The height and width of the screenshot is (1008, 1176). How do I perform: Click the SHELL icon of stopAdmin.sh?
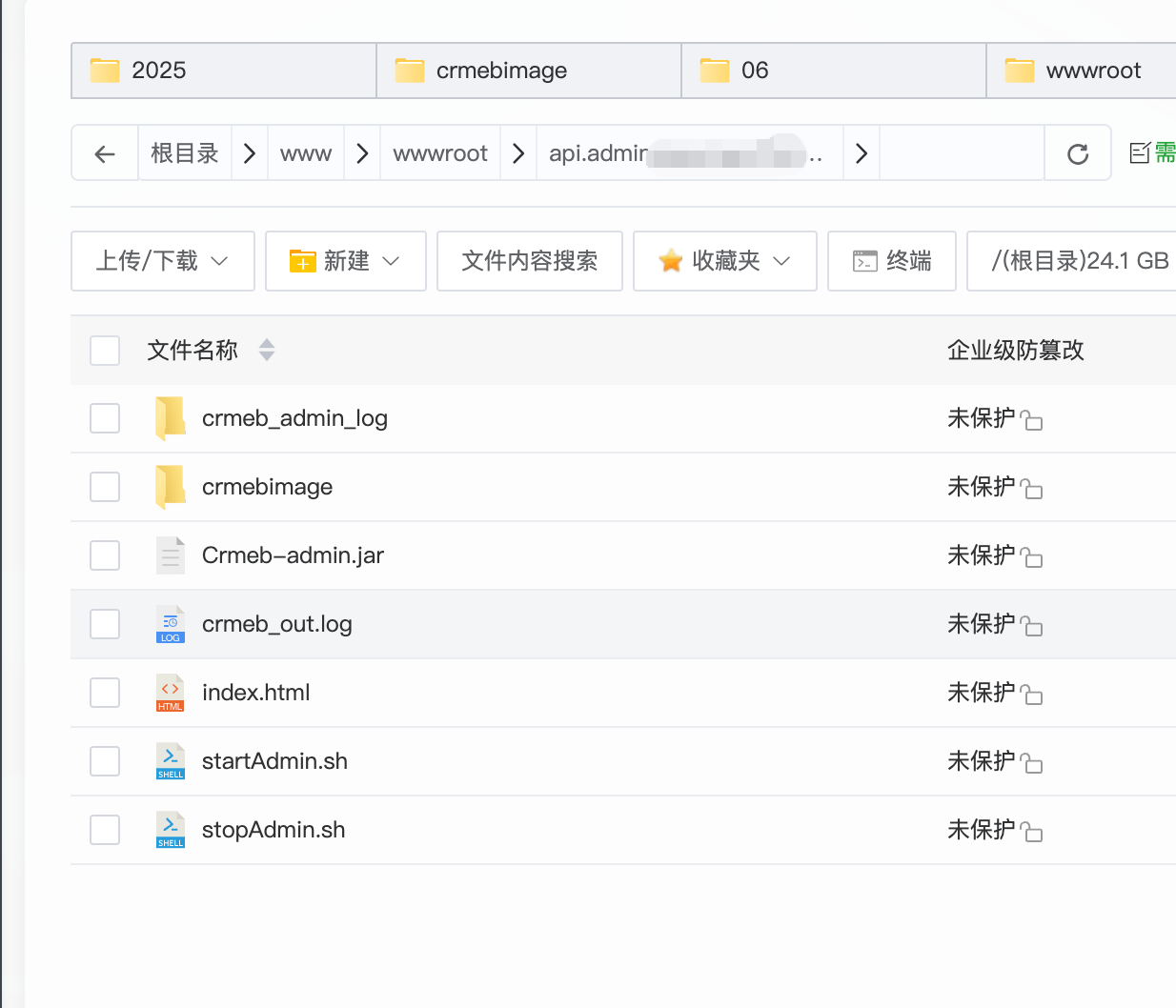171,830
